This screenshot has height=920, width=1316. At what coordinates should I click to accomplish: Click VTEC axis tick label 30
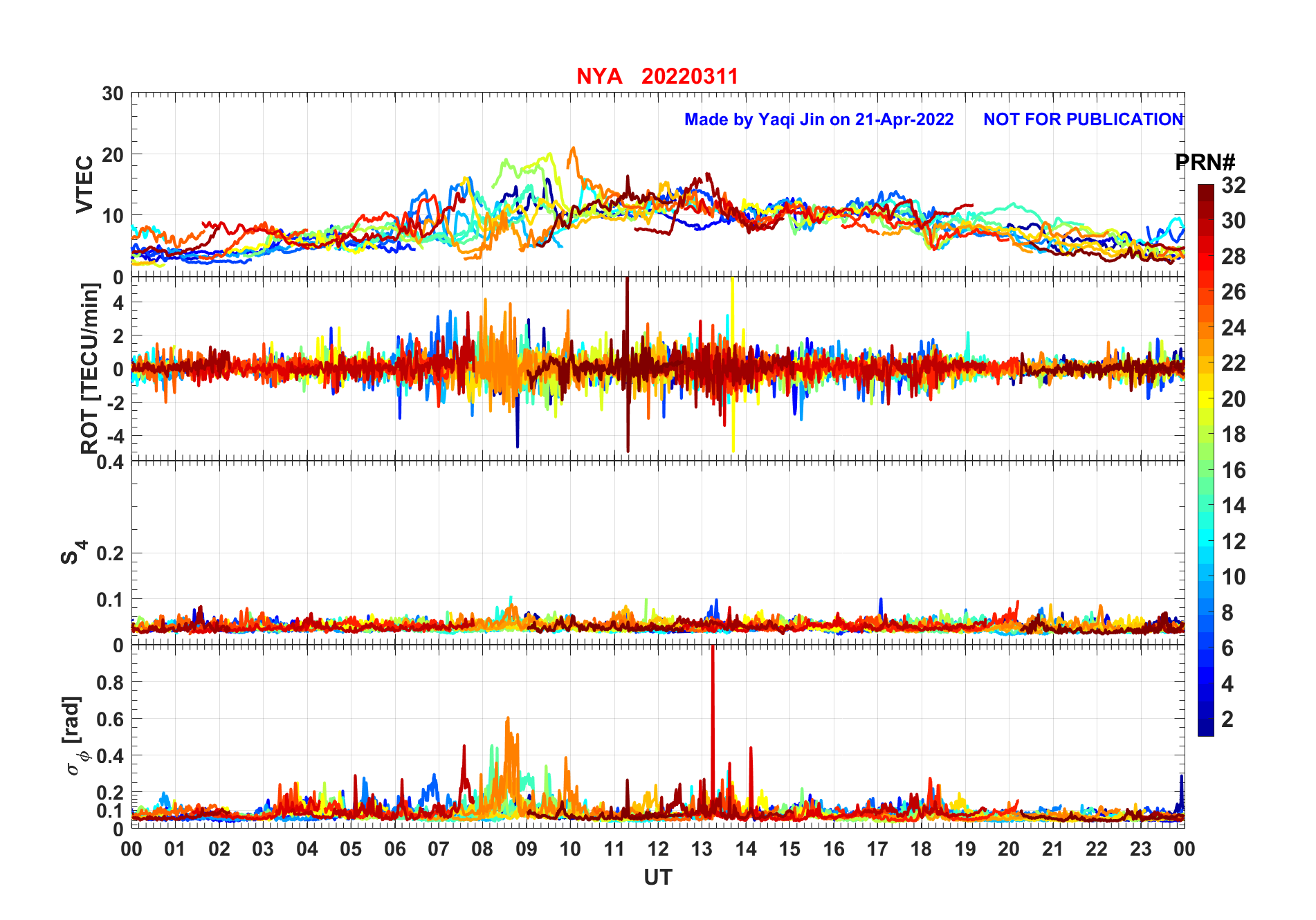point(112,93)
